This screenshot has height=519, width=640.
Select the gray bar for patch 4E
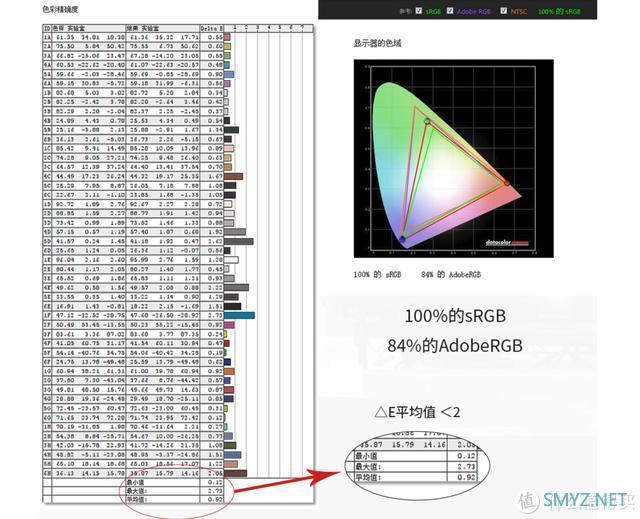(236, 288)
